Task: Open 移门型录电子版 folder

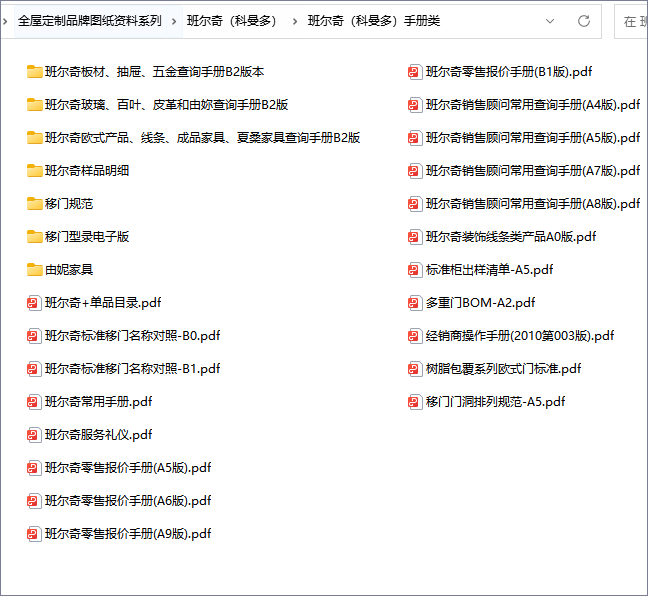Action: (87, 237)
